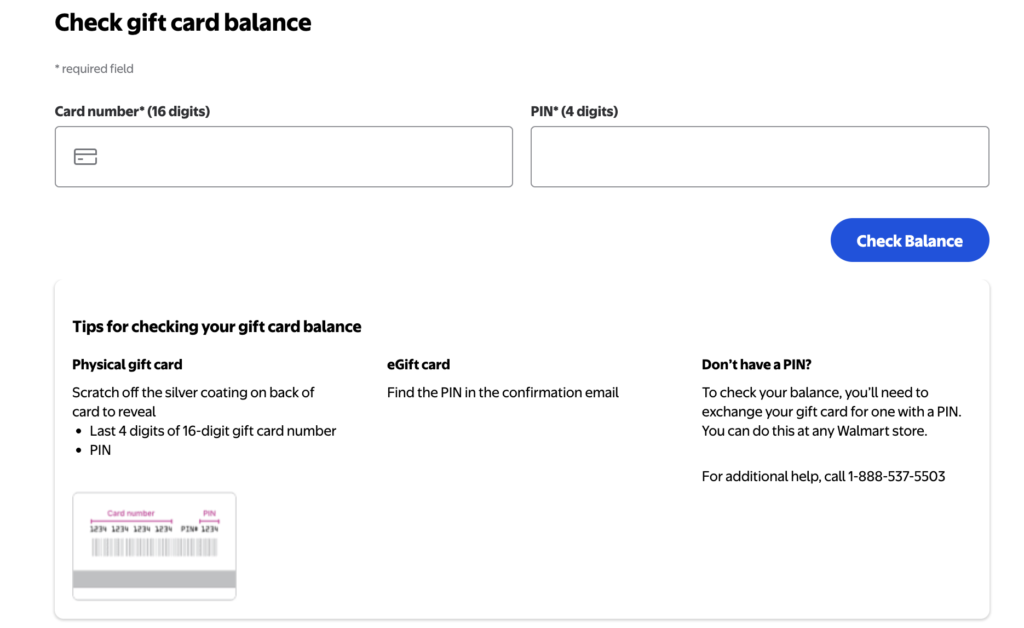1024x628 pixels.
Task: Click the 'PIN* (4 digits)' label
Action: click(x=574, y=112)
